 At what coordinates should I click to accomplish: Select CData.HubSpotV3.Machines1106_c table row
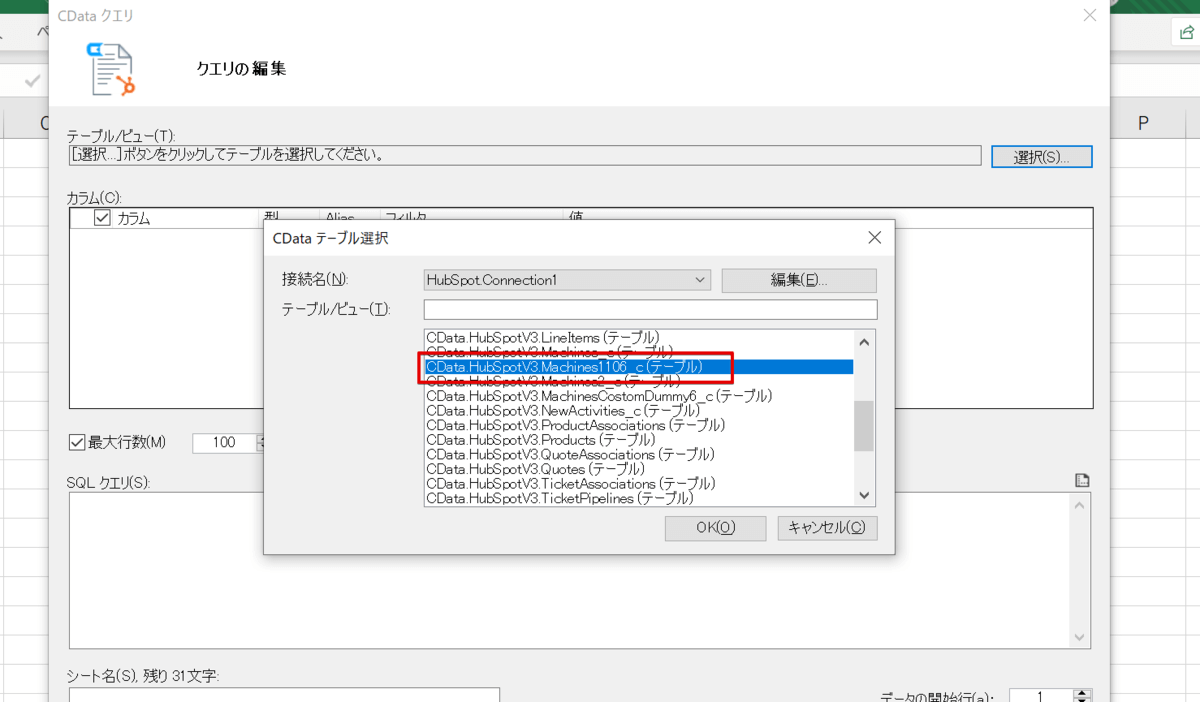[x=639, y=367]
